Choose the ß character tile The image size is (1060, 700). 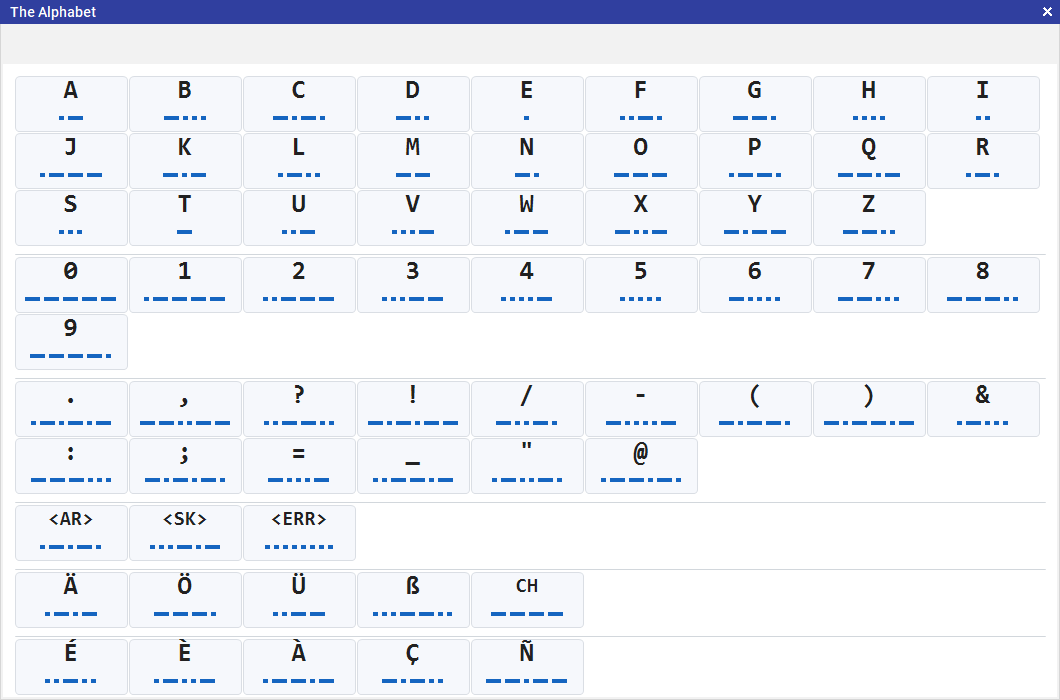click(x=413, y=600)
